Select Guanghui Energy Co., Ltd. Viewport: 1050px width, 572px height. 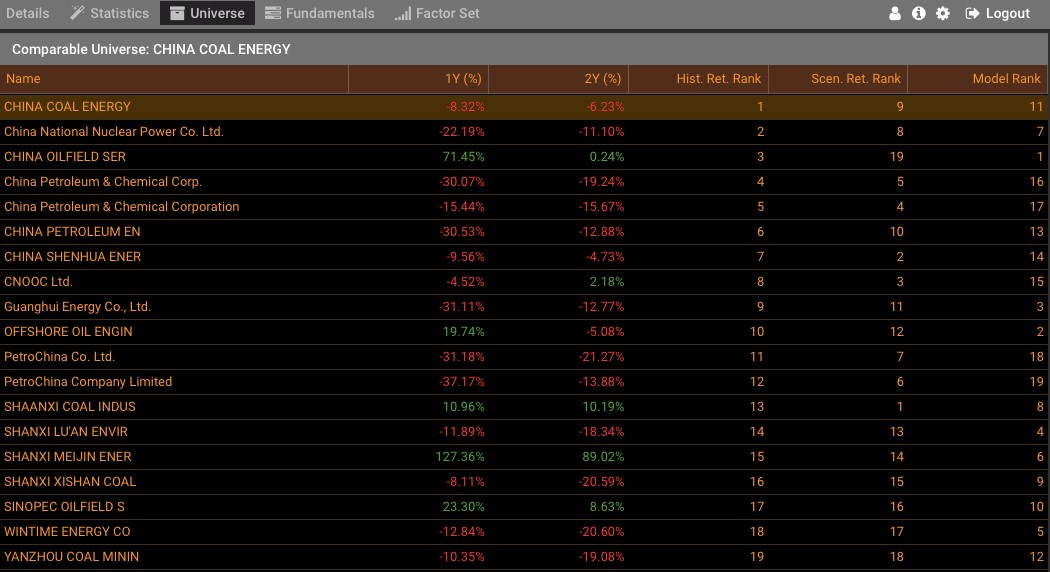(x=525, y=307)
